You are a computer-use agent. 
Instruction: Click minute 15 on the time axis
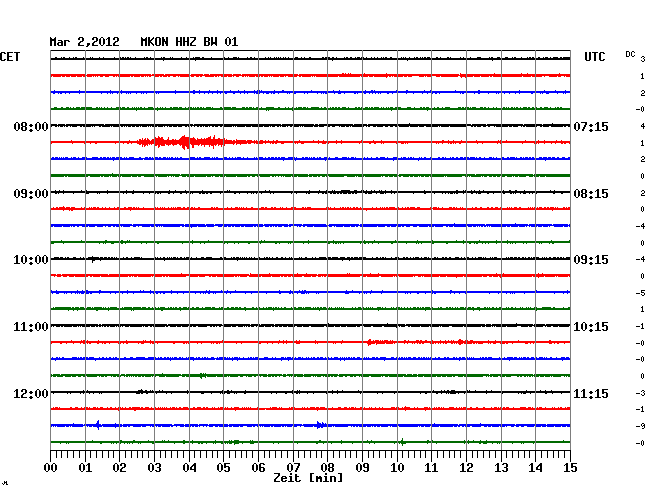click(570, 467)
